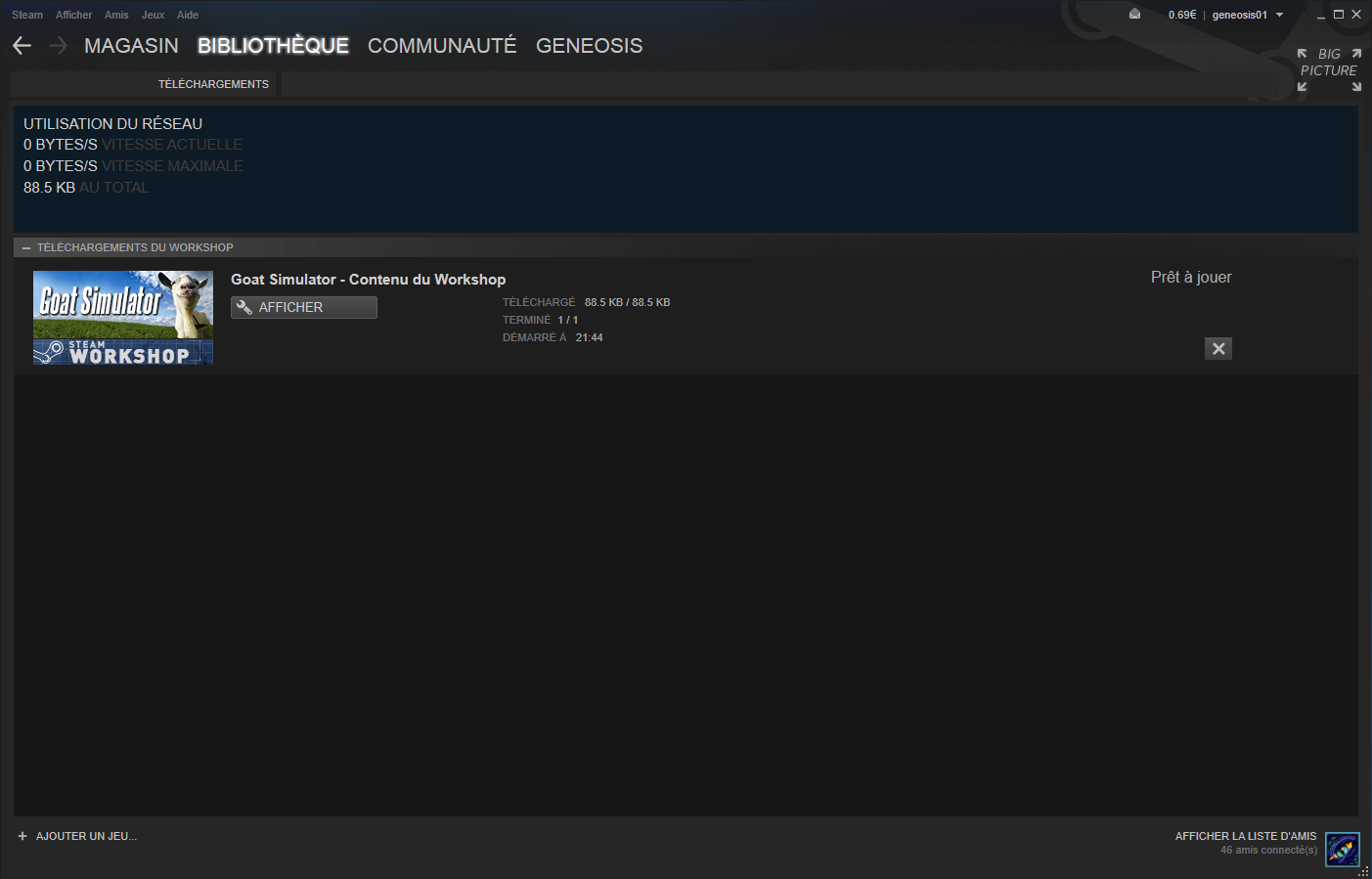Click the TERMINÉ 1 / 1 count
Image resolution: width=1372 pixels, height=879 pixels.
click(x=541, y=320)
